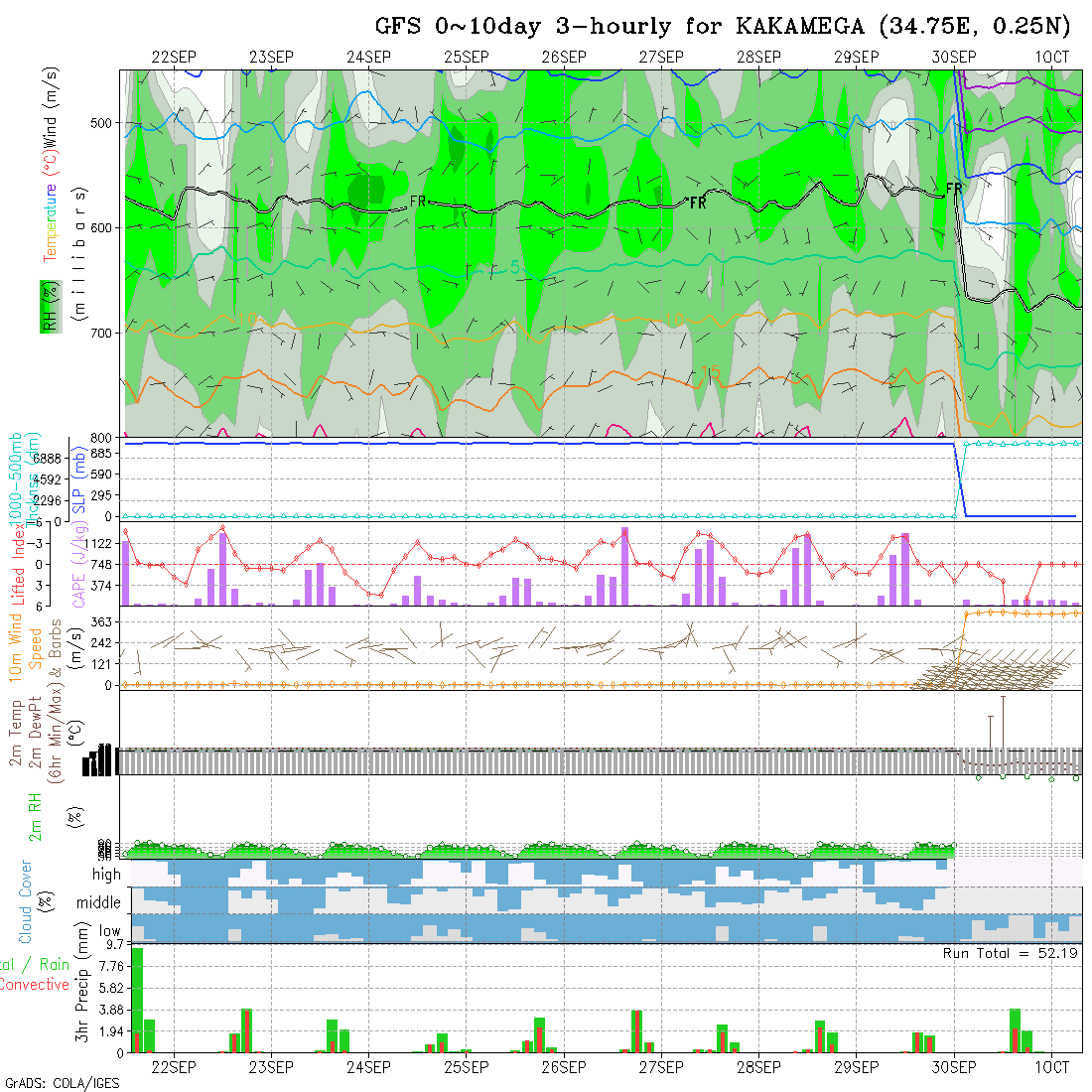
Task: Click the 500 millibar tick label
Action: 104,123
